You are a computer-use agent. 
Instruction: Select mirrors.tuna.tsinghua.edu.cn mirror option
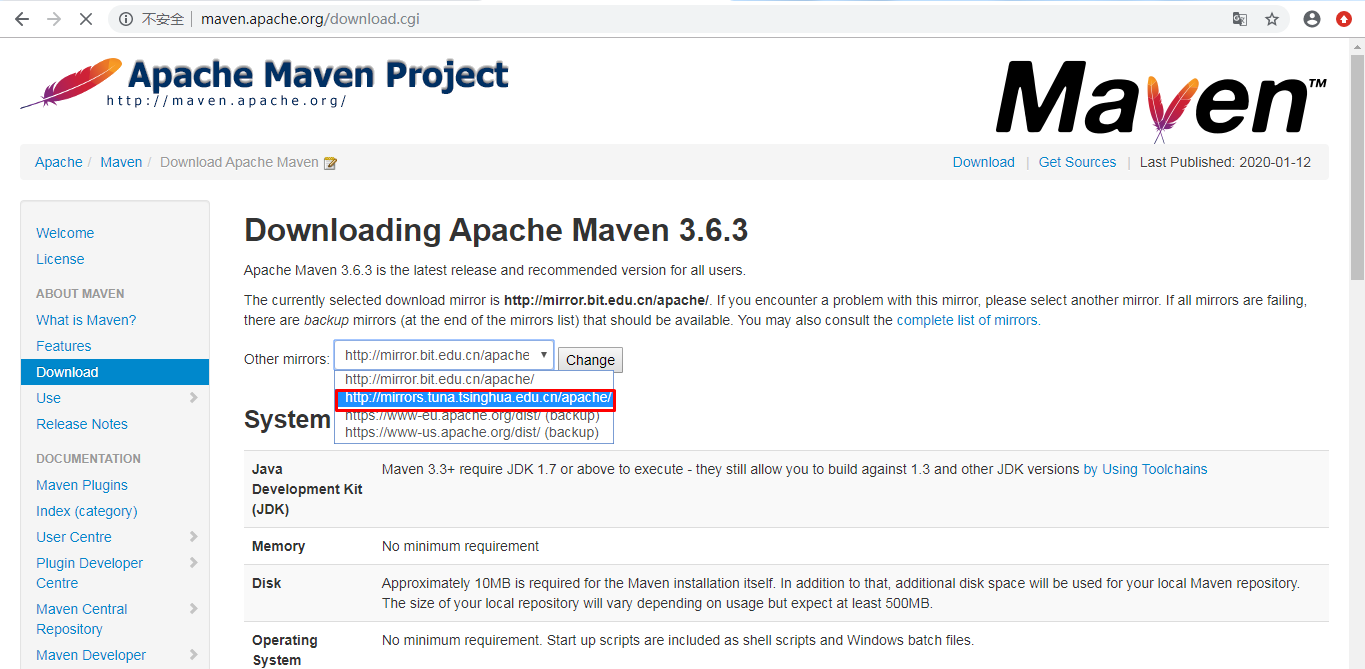pos(475,399)
